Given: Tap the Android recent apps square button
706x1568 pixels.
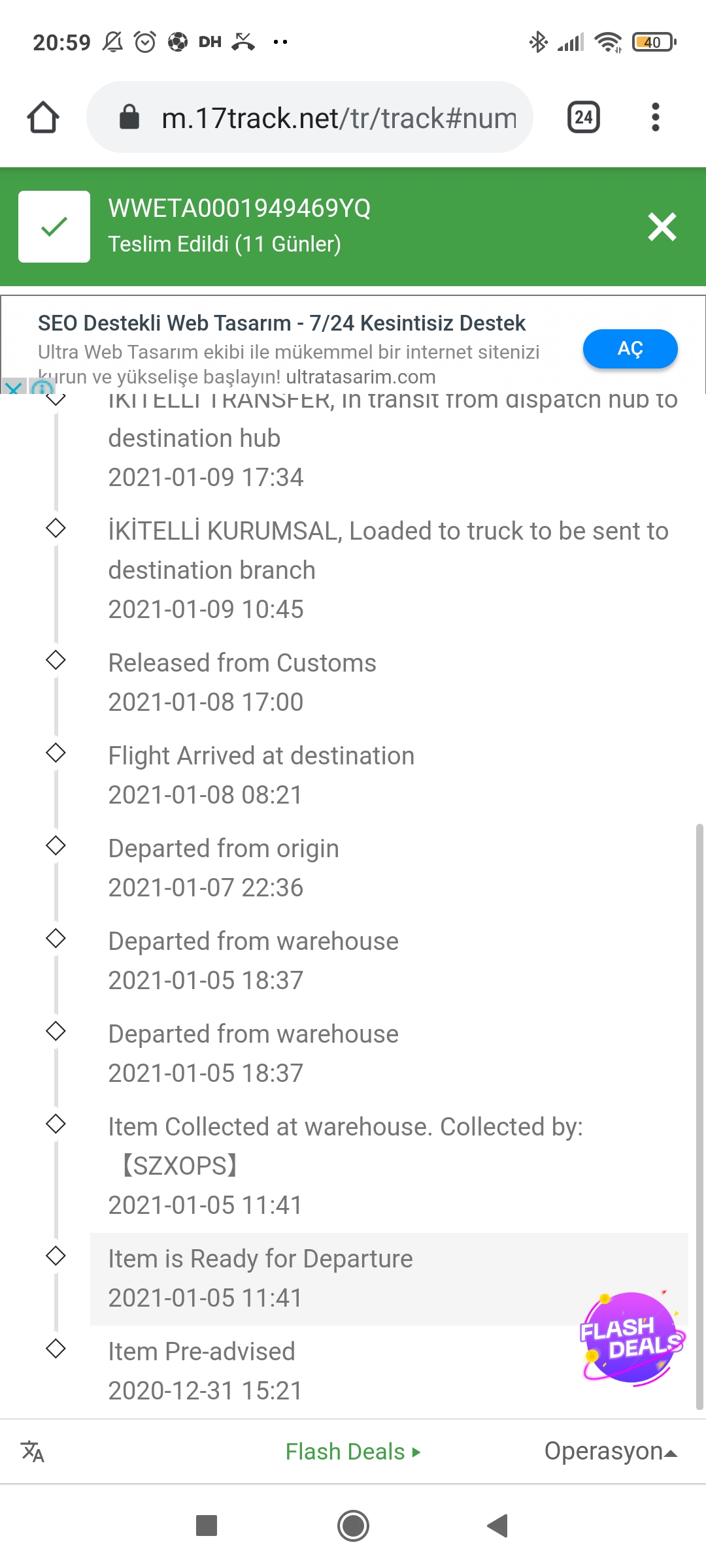Looking at the screenshot, I should (207, 1526).
